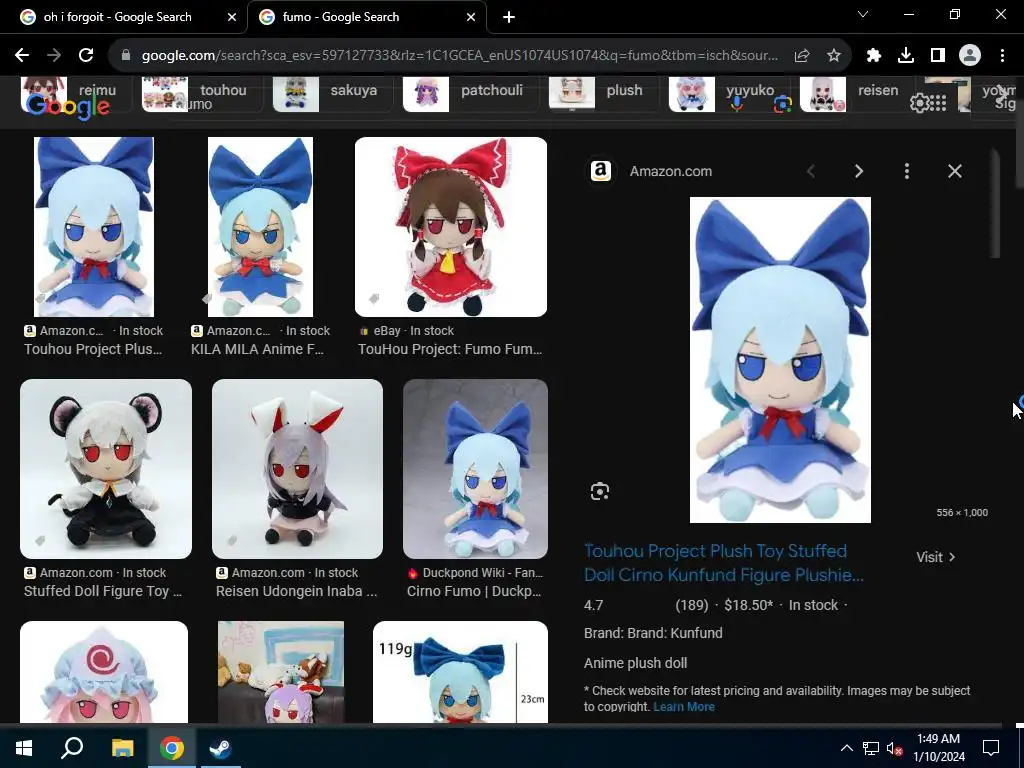Open the 'Stuffed Doll Figure Toy' mouse-ear plush thumbnail
The height and width of the screenshot is (768, 1024).
(x=106, y=468)
